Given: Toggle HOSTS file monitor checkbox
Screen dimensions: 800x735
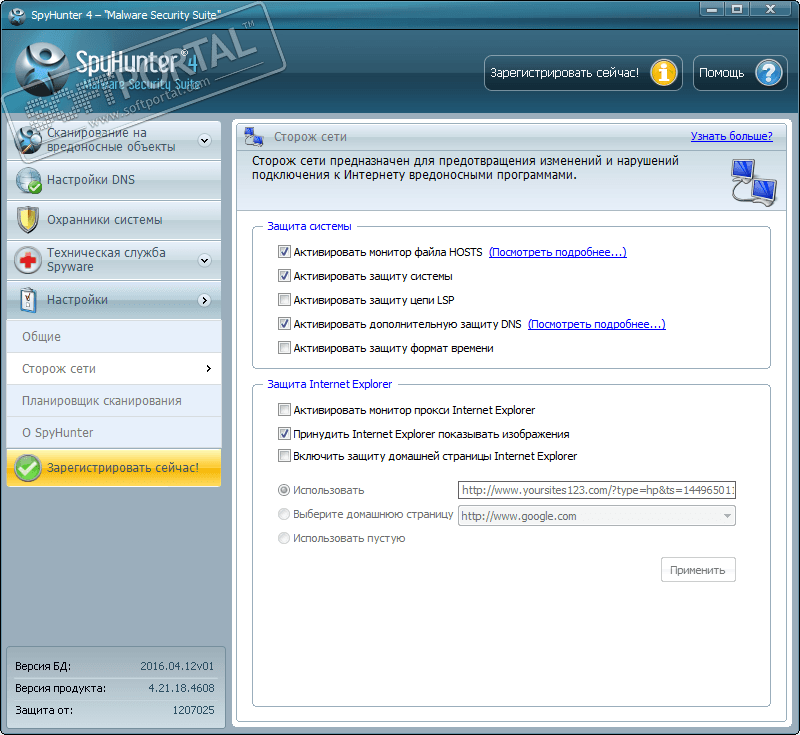Looking at the screenshot, I should coord(284,251).
